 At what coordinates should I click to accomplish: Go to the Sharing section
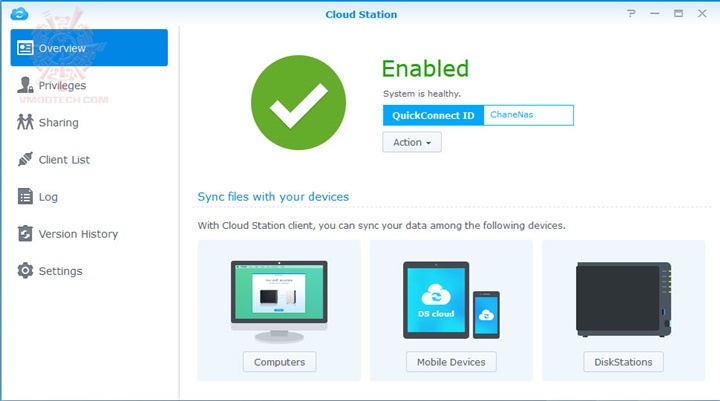coord(59,123)
